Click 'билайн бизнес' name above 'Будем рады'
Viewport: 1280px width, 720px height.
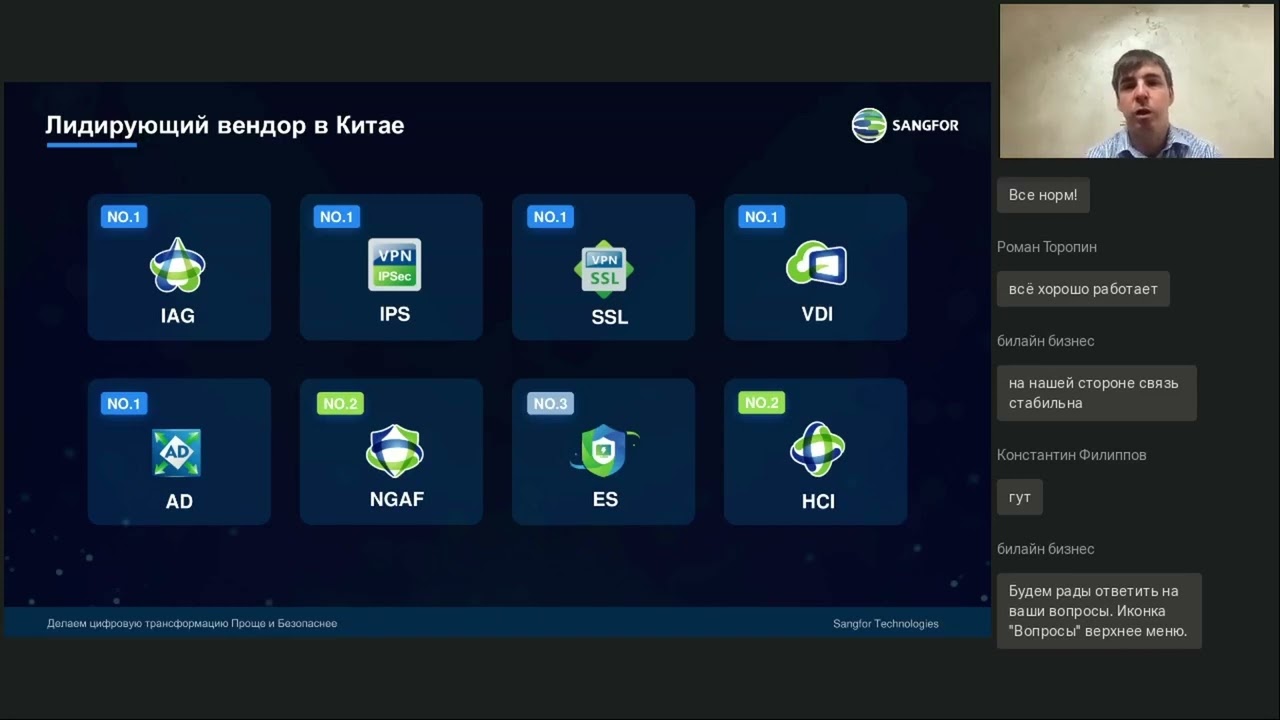(x=1046, y=549)
